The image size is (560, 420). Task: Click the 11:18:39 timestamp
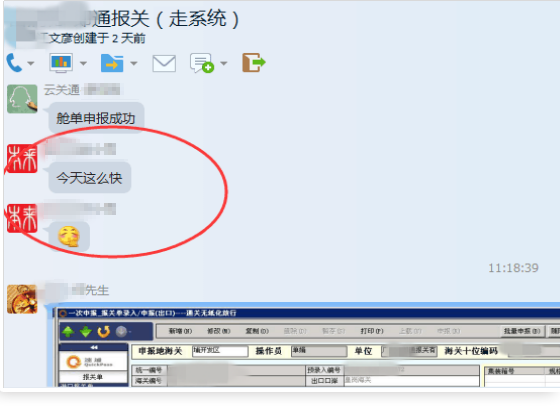click(513, 268)
